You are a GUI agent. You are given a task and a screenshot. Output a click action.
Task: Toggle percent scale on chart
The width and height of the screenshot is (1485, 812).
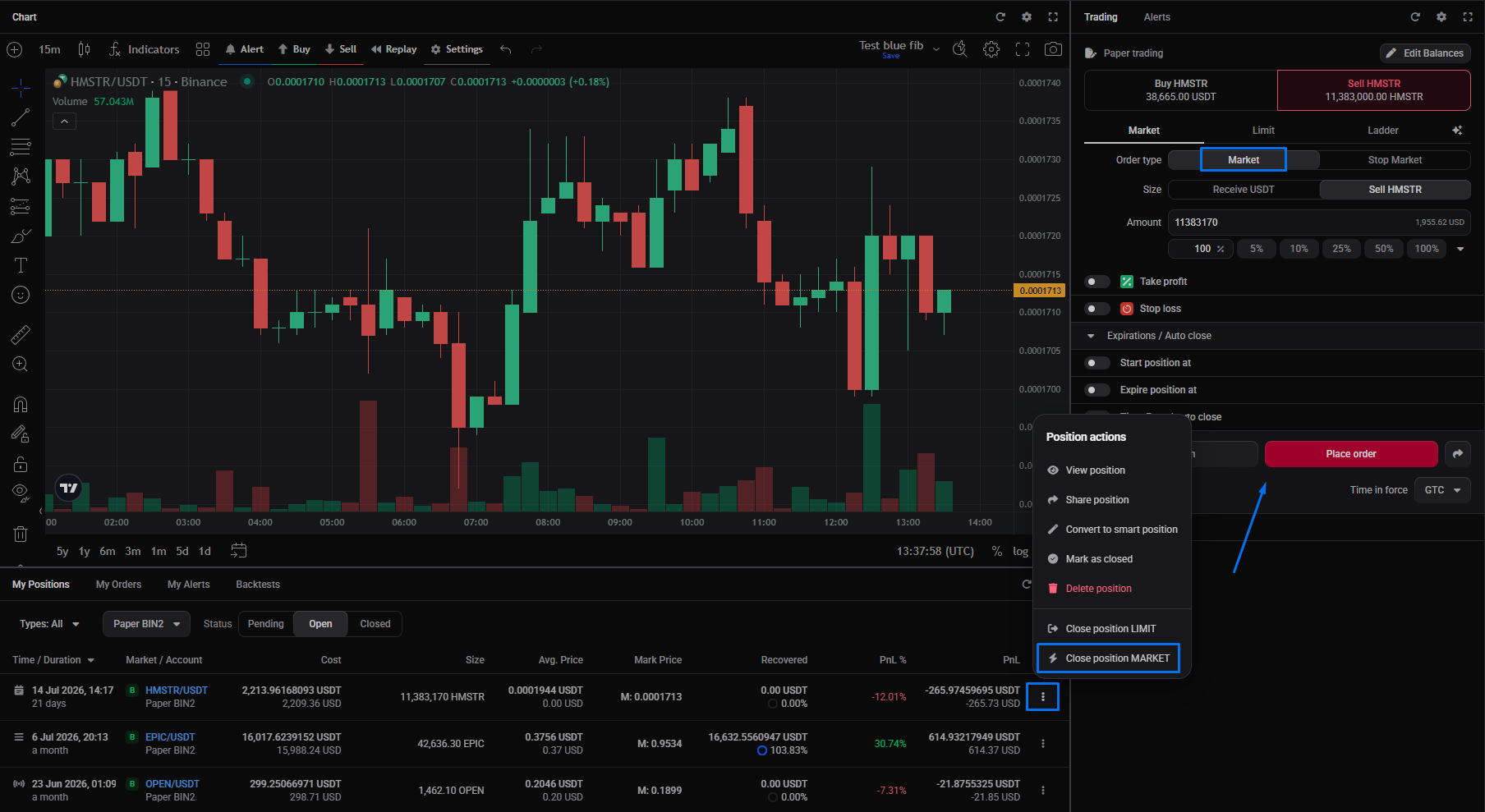pyautogui.click(x=997, y=551)
